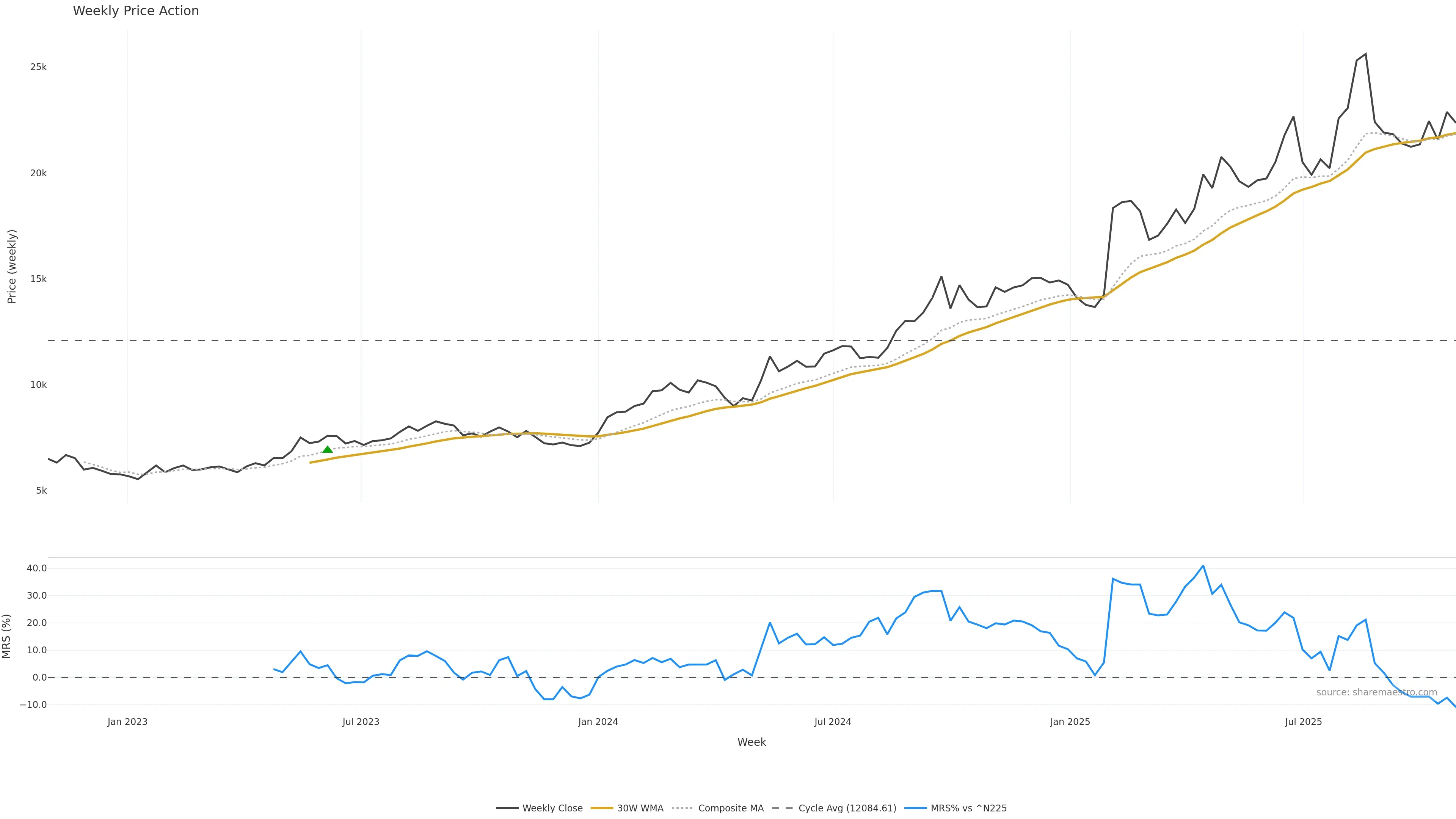Click the chart title Weekly Price Action
1456x819 pixels.
click(x=136, y=11)
